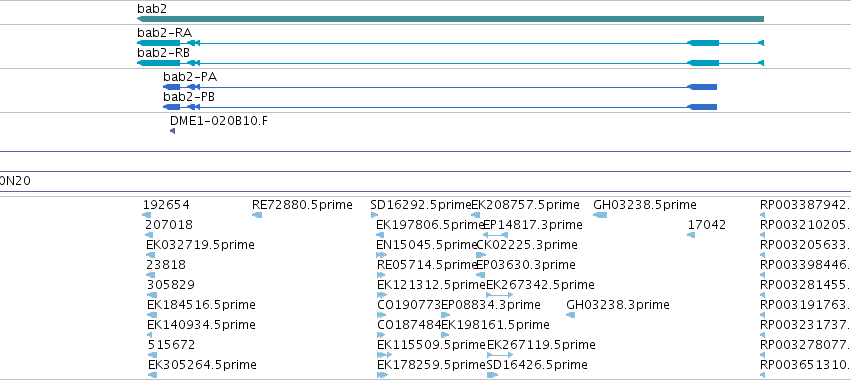Click the large right exon of bab2-RA
This screenshot has height=380, width=851.
(703, 43)
